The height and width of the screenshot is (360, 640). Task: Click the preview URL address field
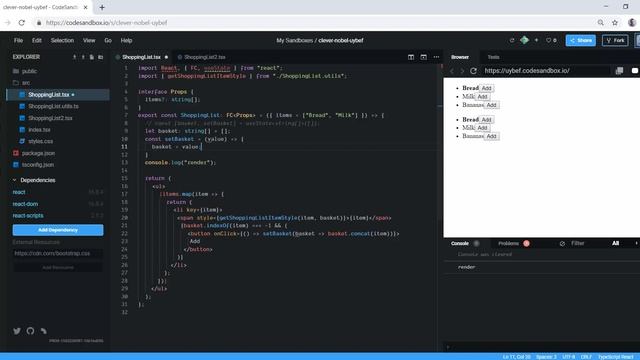tap(546, 71)
